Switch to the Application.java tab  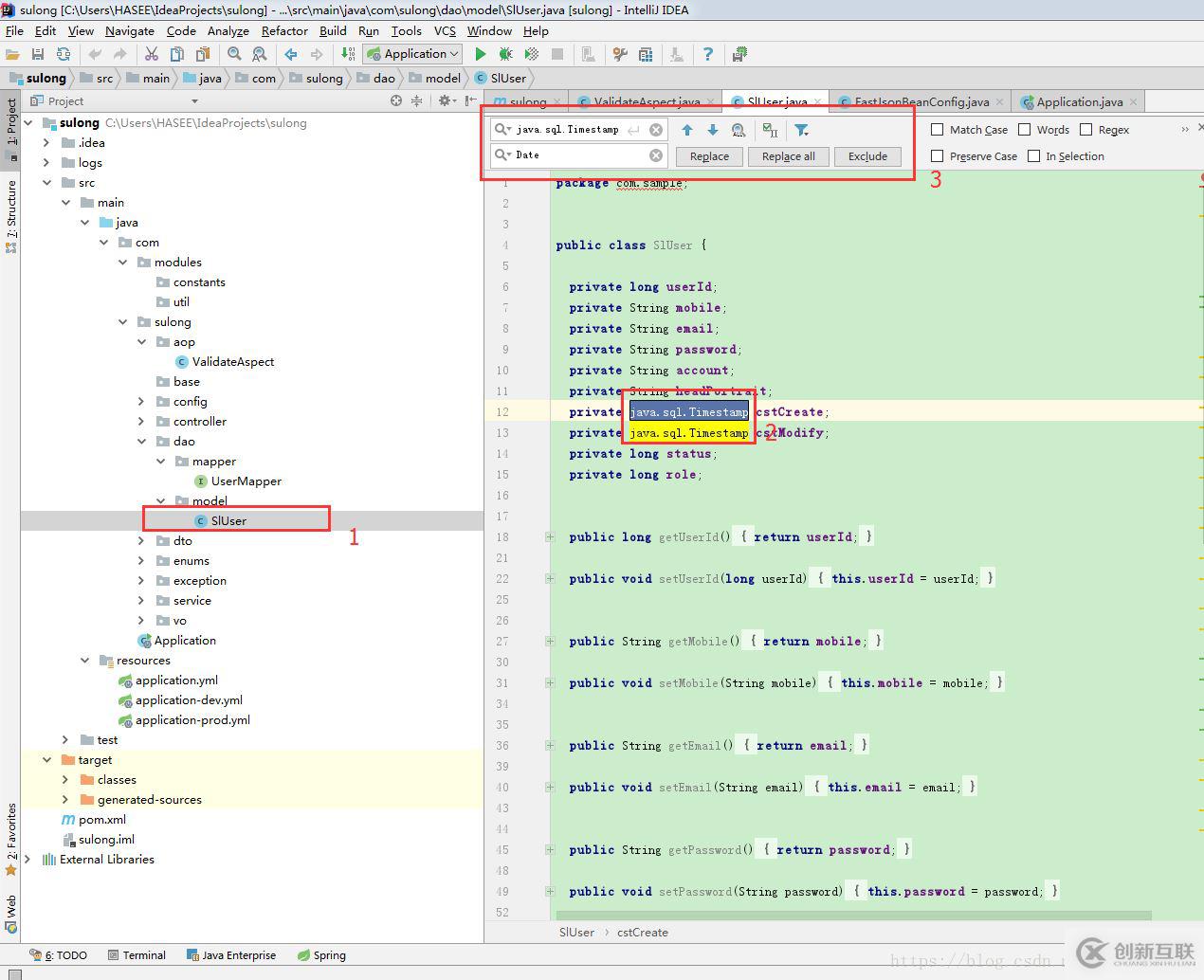(1078, 101)
